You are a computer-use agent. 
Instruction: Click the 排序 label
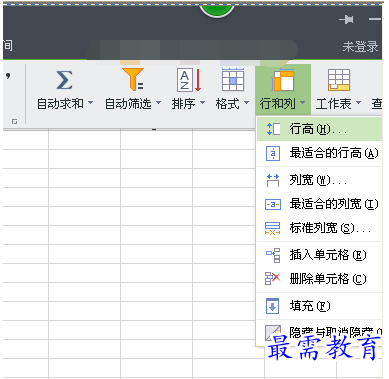[184, 104]
